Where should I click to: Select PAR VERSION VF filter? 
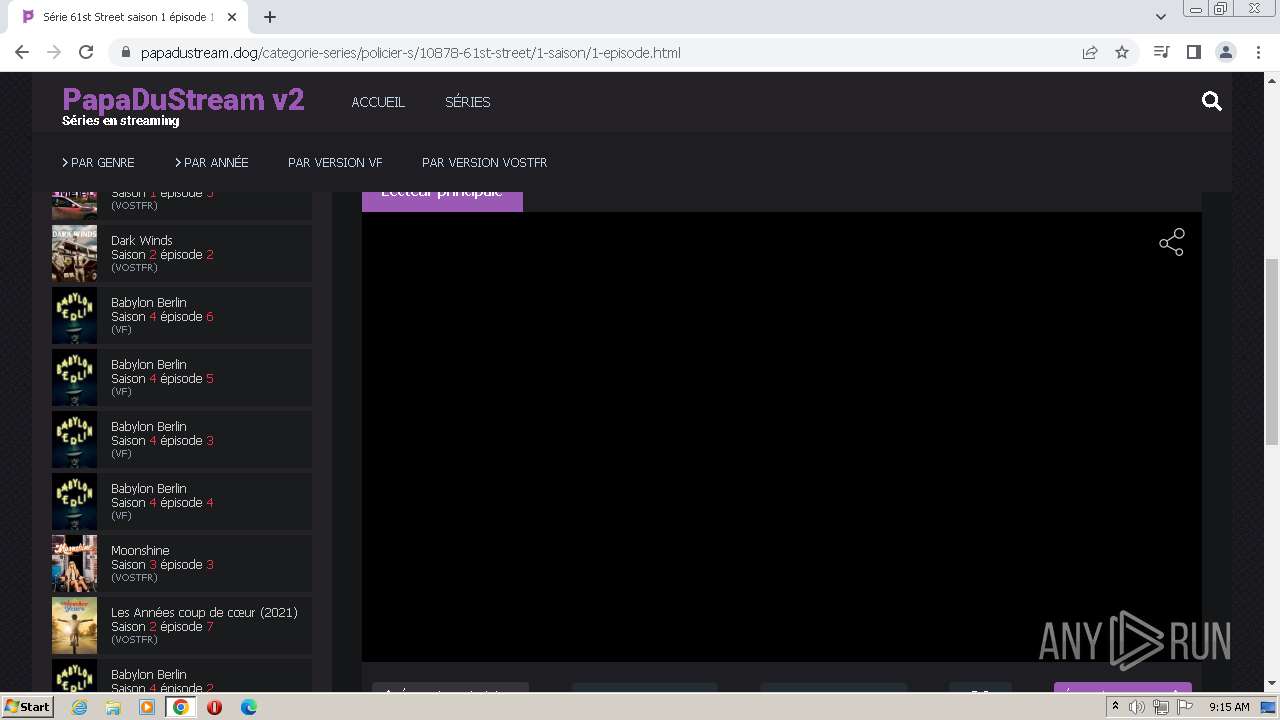(335, 162)
